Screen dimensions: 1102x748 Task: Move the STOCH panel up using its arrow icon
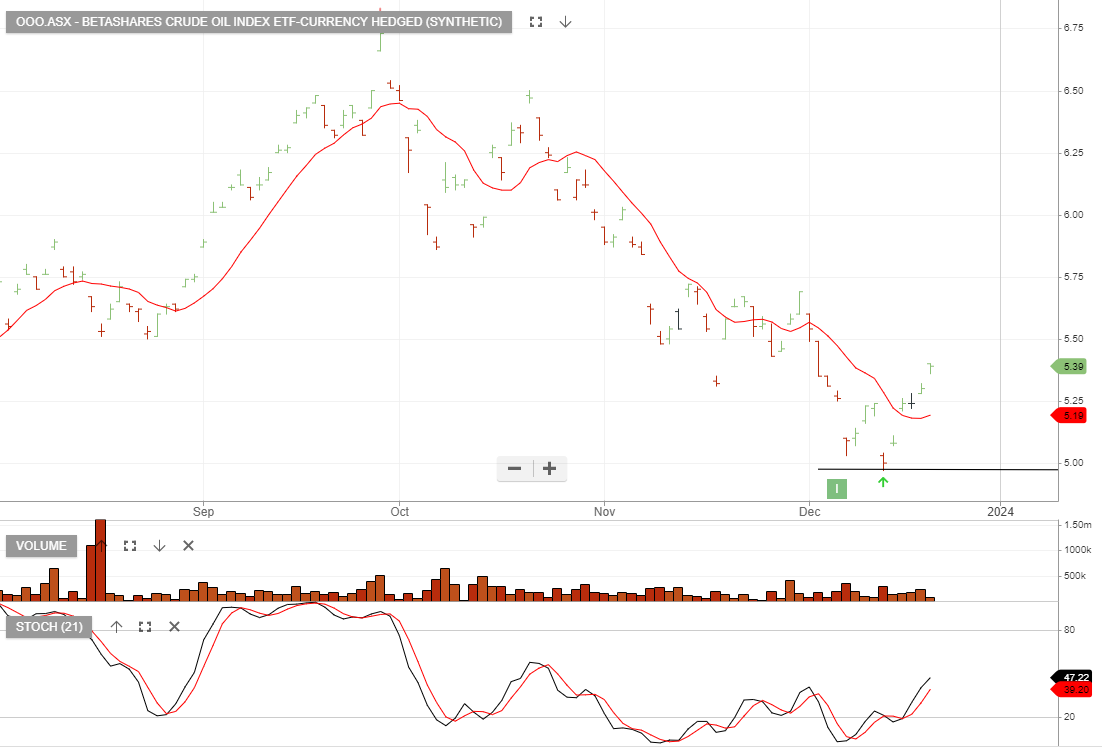click(116, 626)
